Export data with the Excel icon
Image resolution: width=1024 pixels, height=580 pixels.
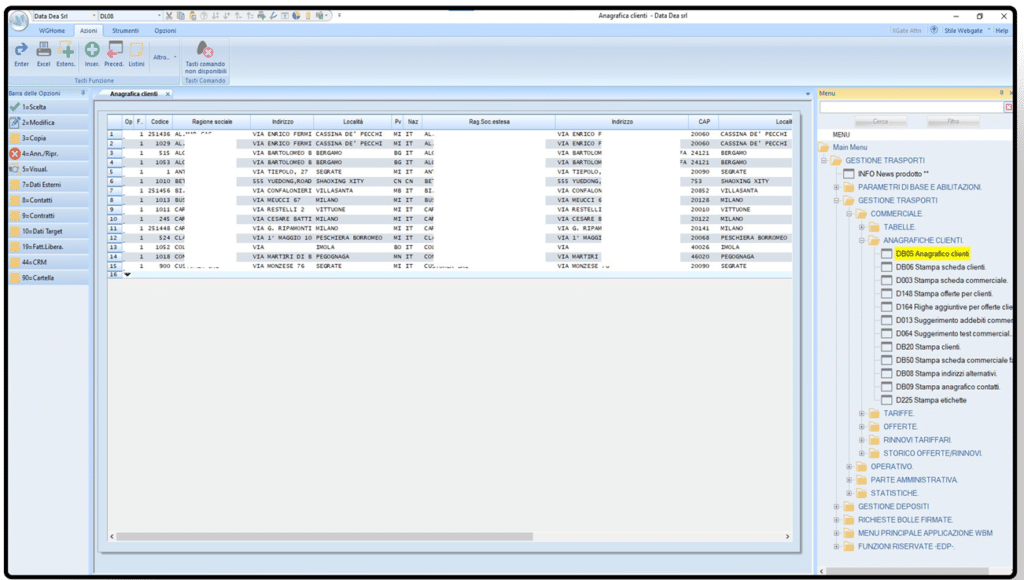tap(43, 52)
